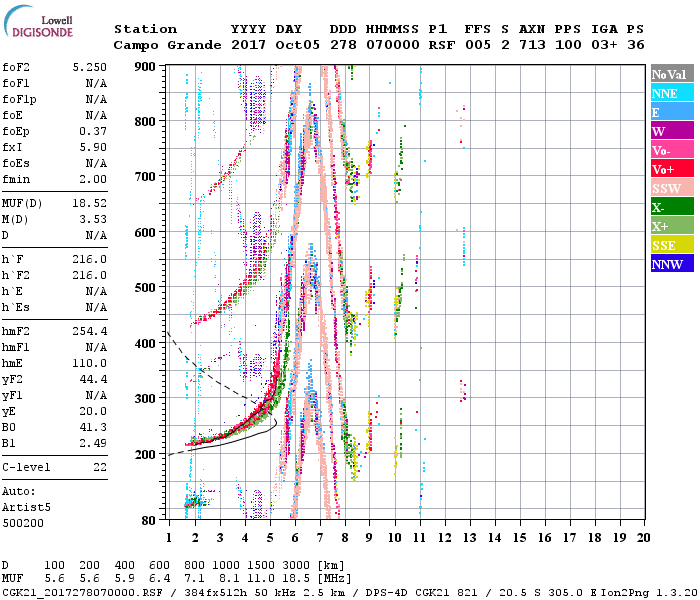The height and width of the screenshot is (600, 700).
Task: Click the MUF 18.5 value for 3000 km
Action: [x=296, y=579]
